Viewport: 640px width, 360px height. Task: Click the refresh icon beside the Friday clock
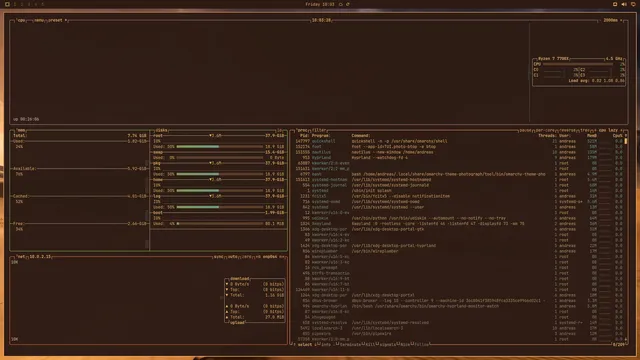click(x=348, y=4)
